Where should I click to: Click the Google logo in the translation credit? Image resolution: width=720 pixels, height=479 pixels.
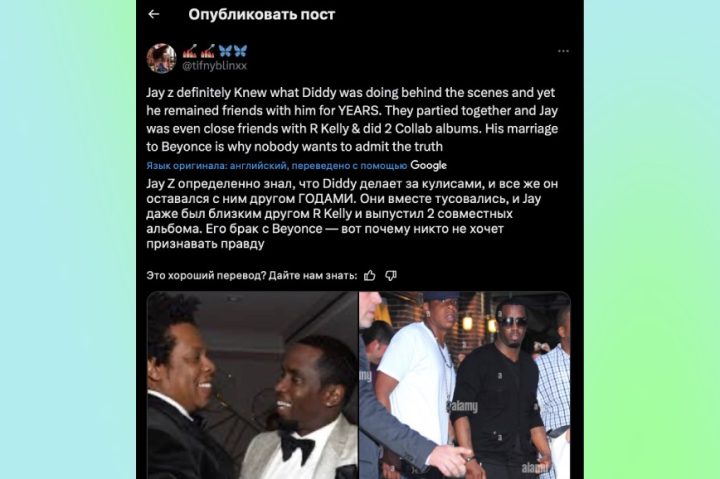coord(428,165)
